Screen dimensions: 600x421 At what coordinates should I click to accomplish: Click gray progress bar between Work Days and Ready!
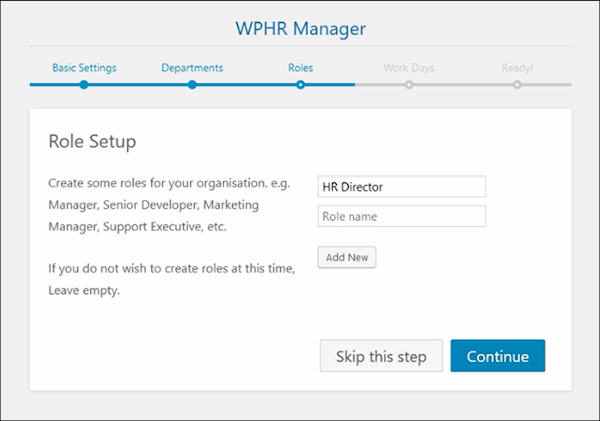[463, 85]
